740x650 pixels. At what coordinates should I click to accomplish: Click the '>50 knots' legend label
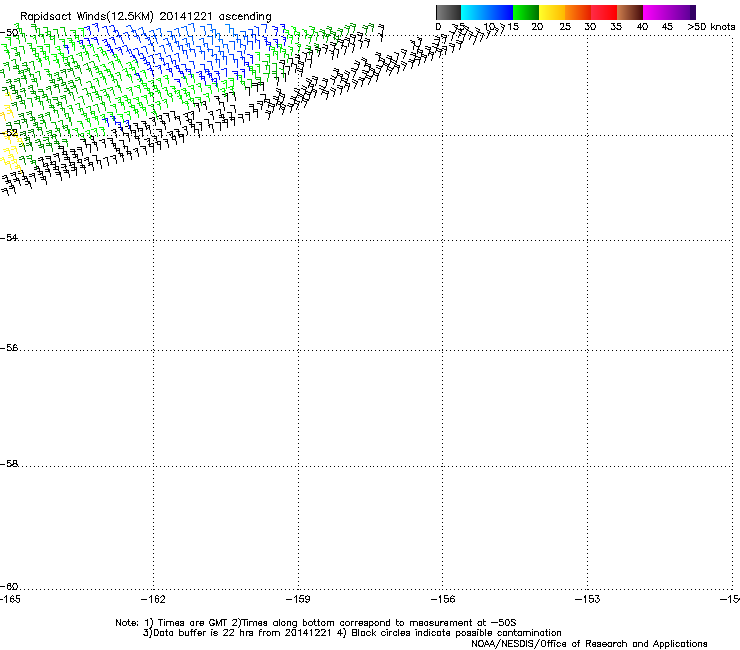coord(711,27)
